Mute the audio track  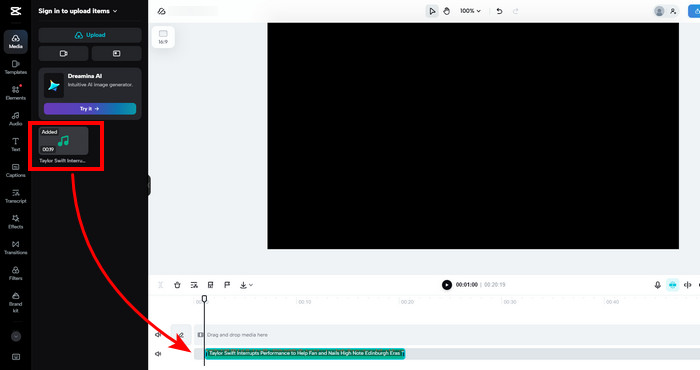tap(158, 354)
